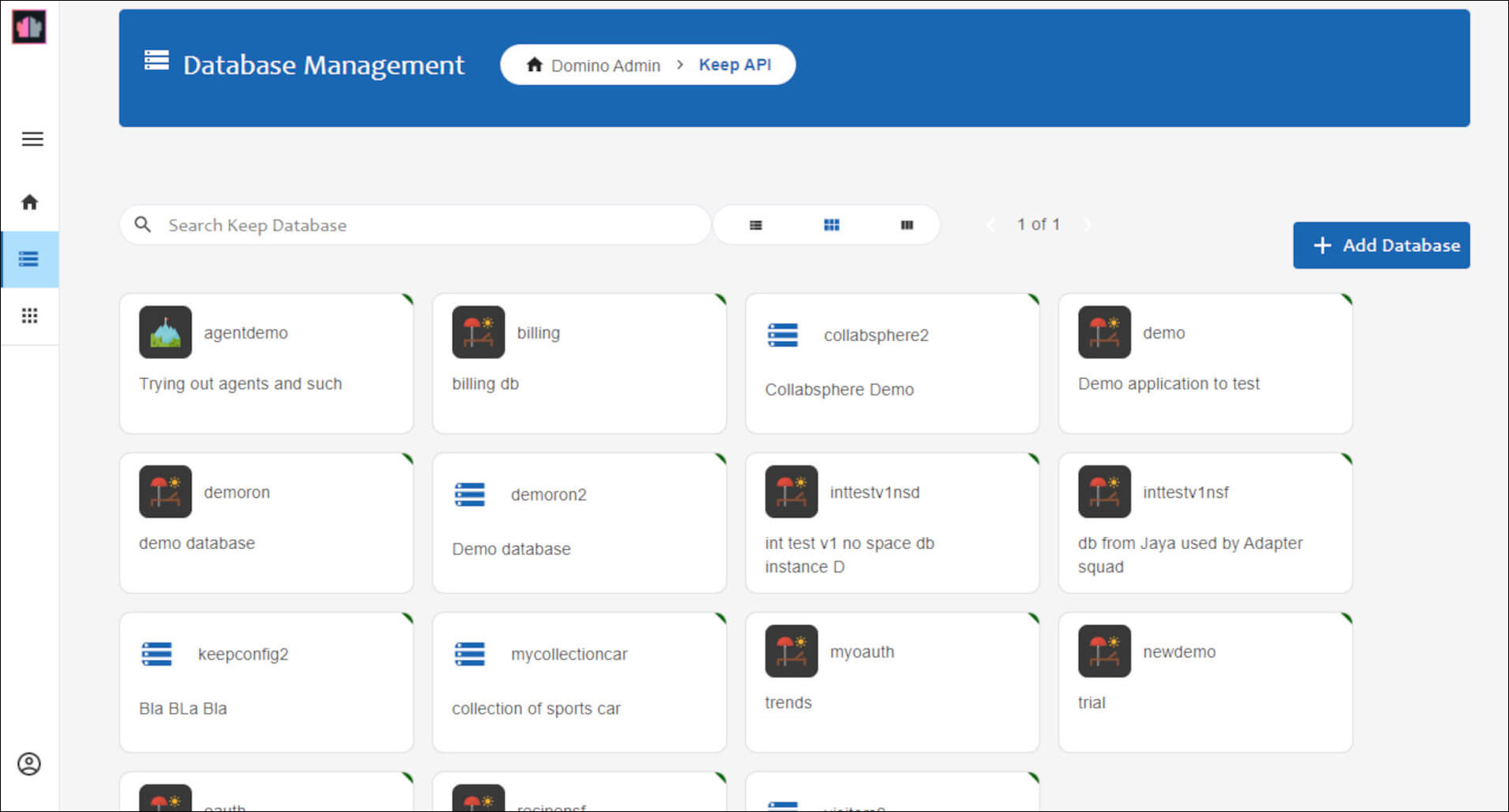Click the mycollectioncar database icon
Viewport: 1509px width, 812px height.
click(470, 654)
